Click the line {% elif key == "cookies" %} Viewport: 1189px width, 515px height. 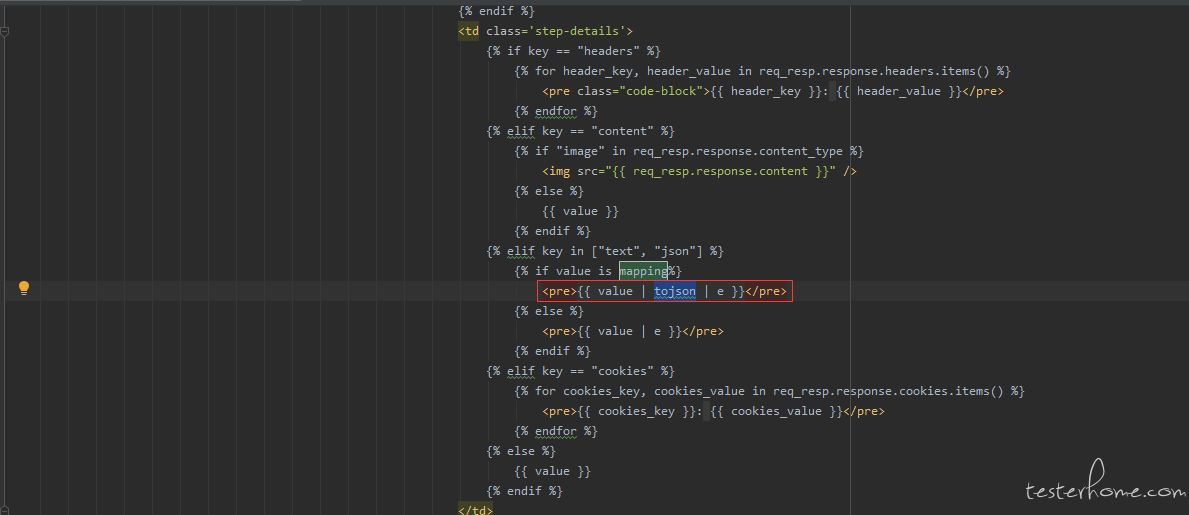pos(581,371)
